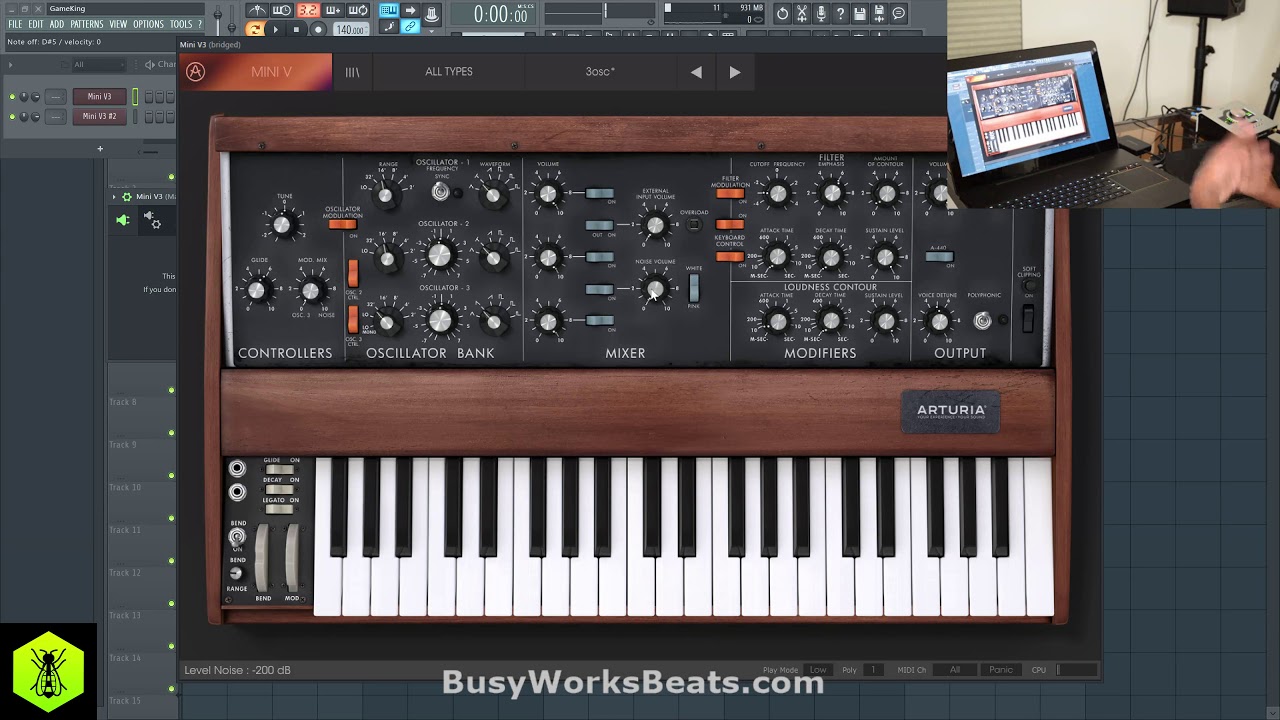Image resolution: width=1280 pixels, height=720 pixels.
Task: Open ADD menu in FL Studio
Action: pos(57,24)
